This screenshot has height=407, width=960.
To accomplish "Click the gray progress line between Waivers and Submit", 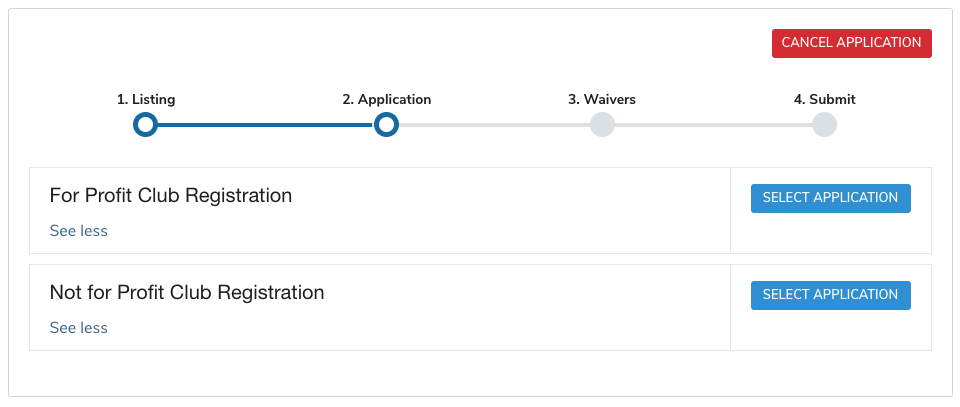I will click(x=713, y=125).
